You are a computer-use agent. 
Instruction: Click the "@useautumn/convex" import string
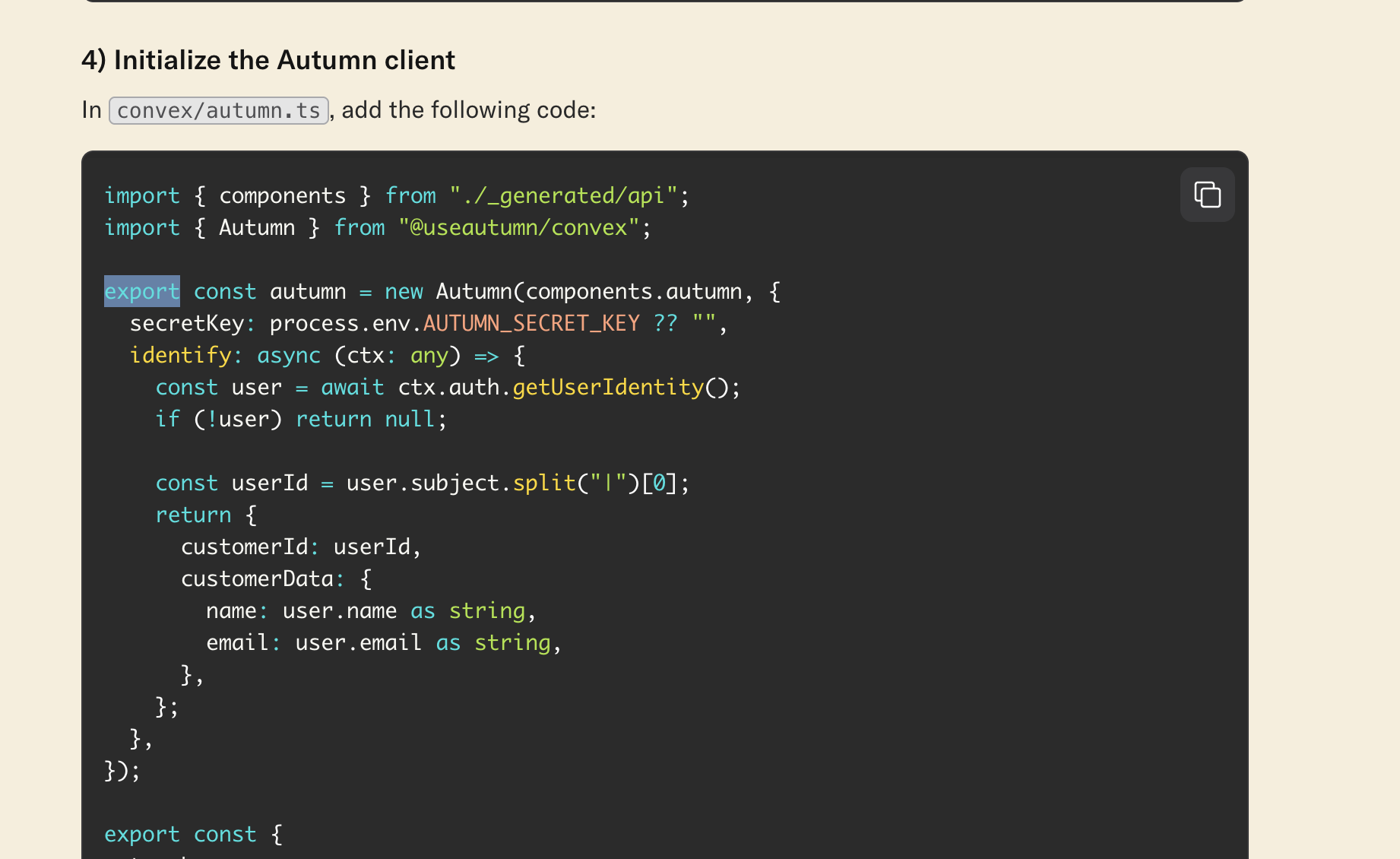click(519, 227)
